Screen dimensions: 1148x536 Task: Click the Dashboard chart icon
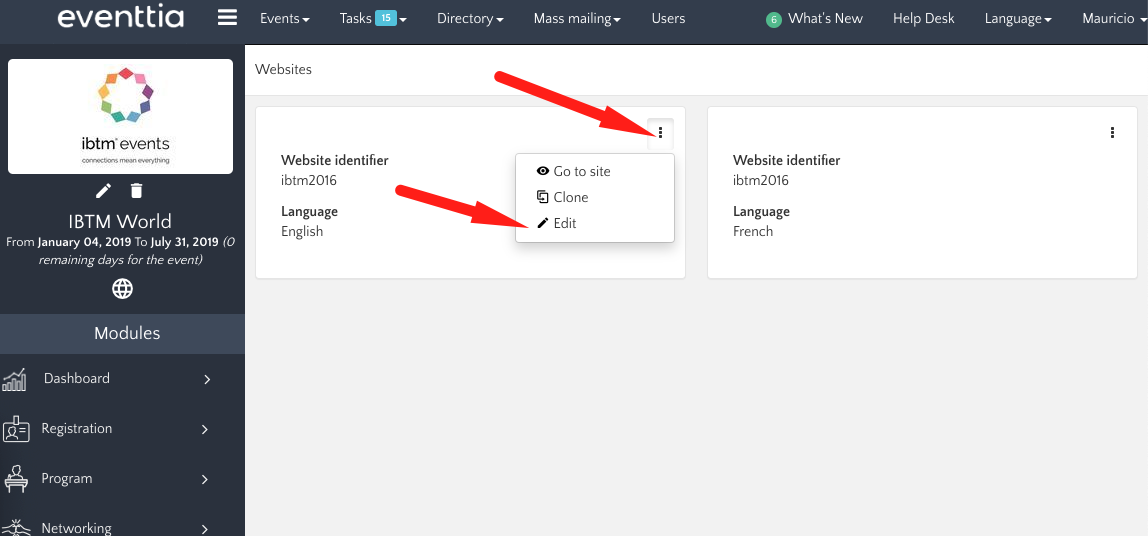(15, 379)
